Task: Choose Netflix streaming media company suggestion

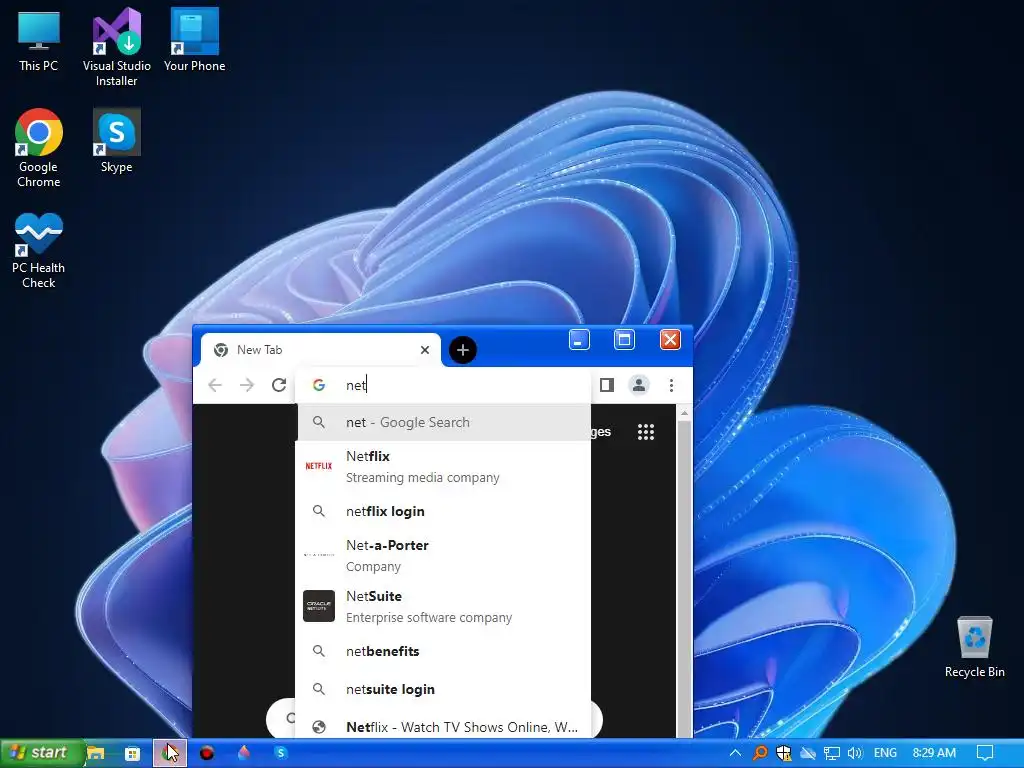Action: tap(444, 466)
